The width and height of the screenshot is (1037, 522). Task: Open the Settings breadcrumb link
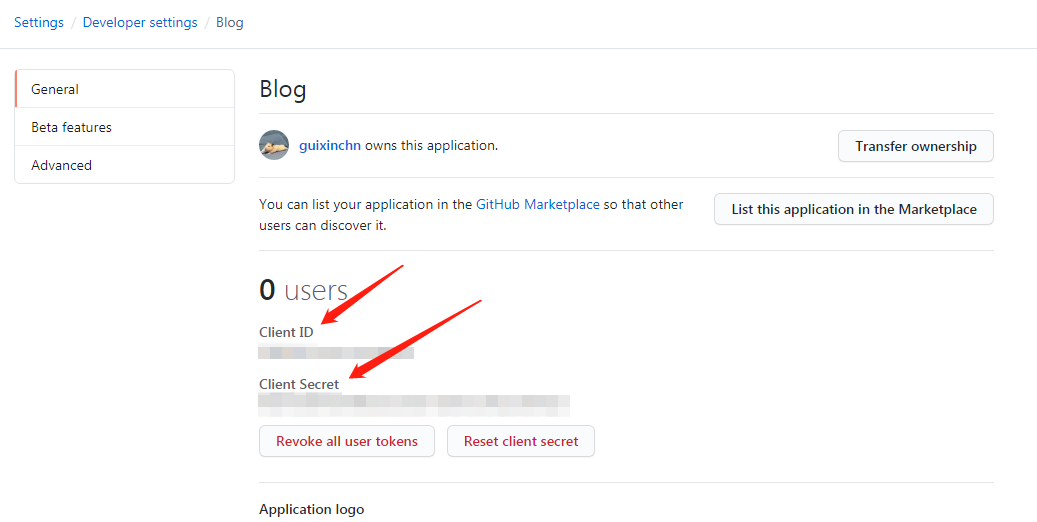pyautogui.click(x=39, y=22)
